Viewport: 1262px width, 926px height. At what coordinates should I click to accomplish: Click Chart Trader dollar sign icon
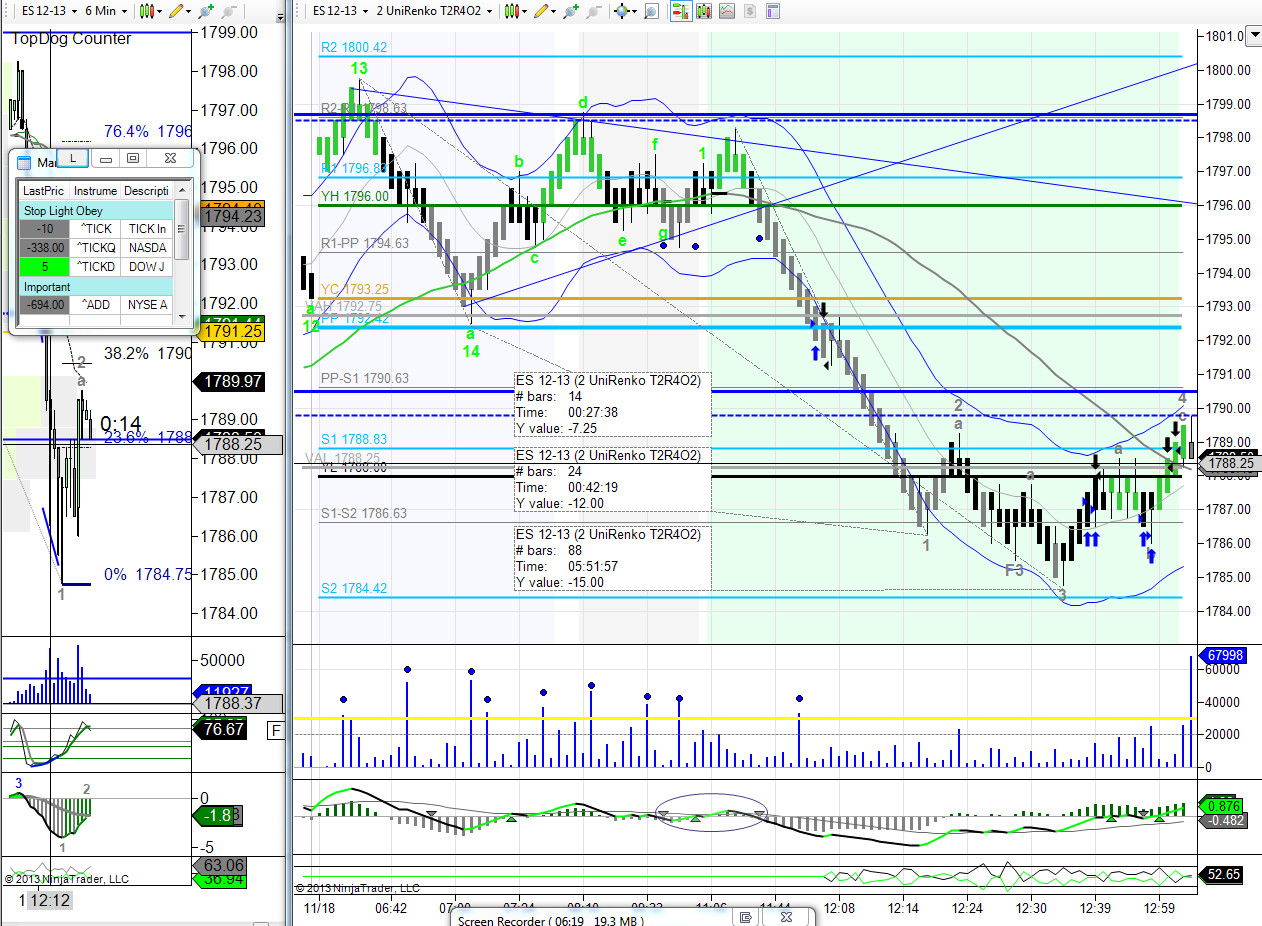(749, 11)
